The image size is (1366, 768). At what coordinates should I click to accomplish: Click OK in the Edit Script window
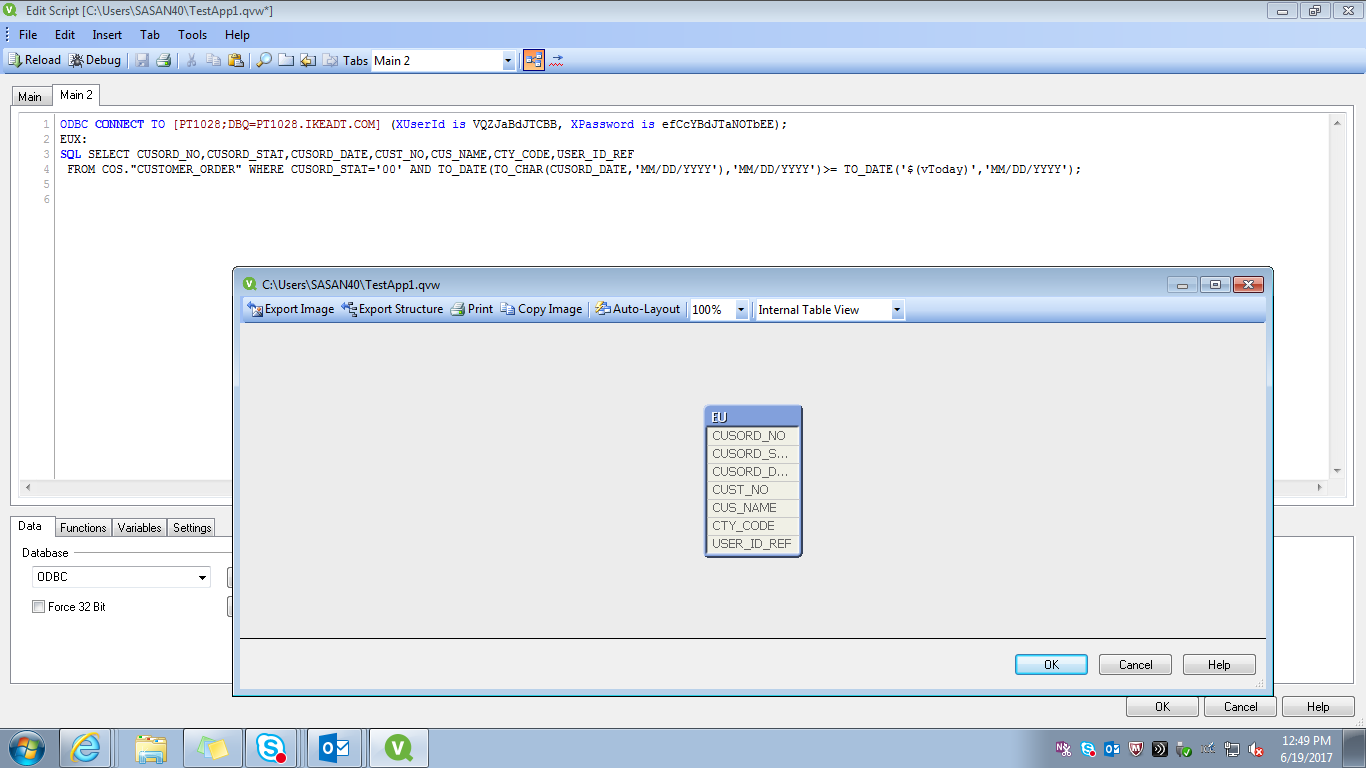pyautogui.click(x=1162, y=707)
